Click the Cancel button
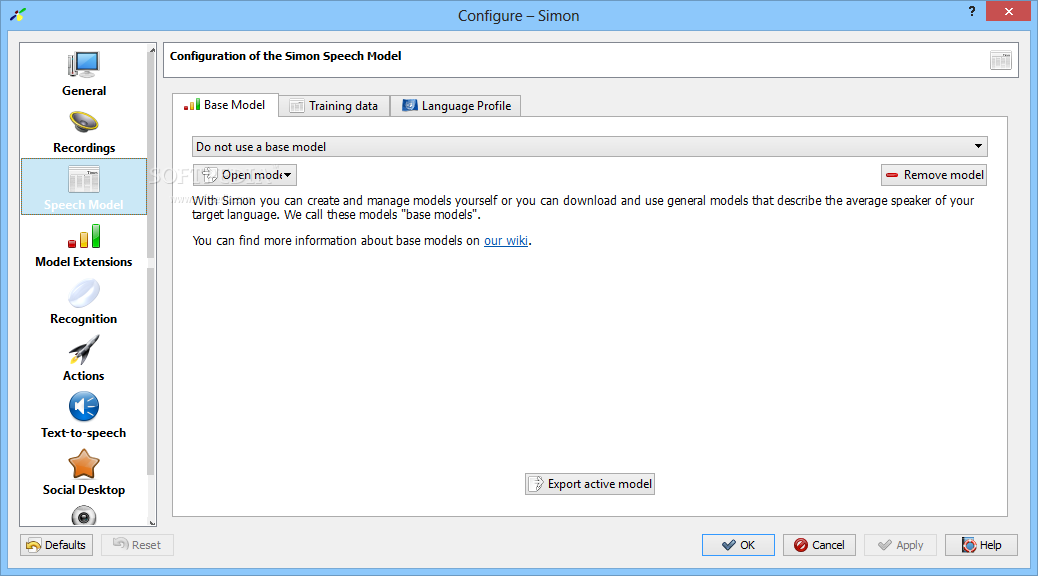This screenshot has width=1038, height=576. coord(819,545)
